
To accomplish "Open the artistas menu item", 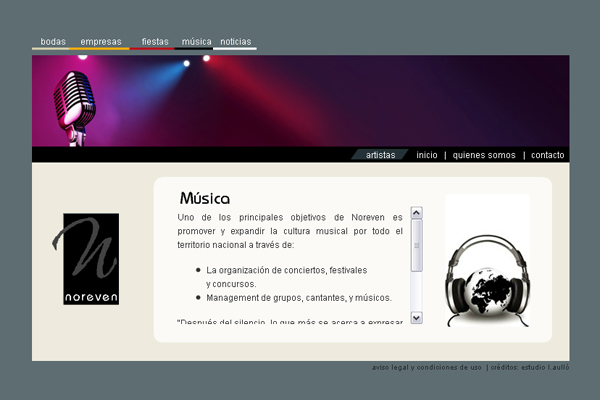I will pos(381,155).
